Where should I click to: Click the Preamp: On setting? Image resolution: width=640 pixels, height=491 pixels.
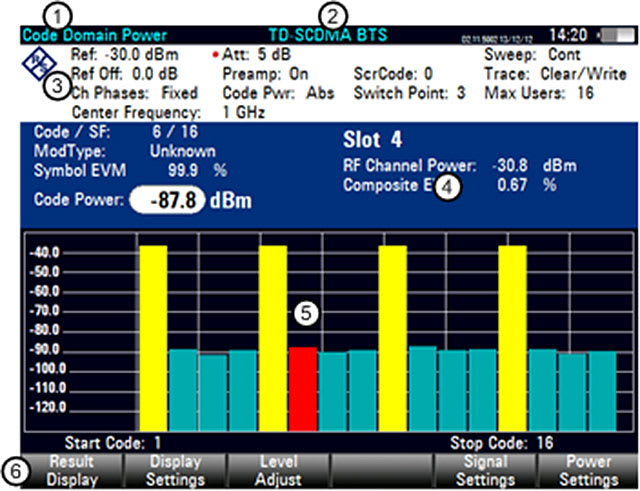click(x=265, y=74)
